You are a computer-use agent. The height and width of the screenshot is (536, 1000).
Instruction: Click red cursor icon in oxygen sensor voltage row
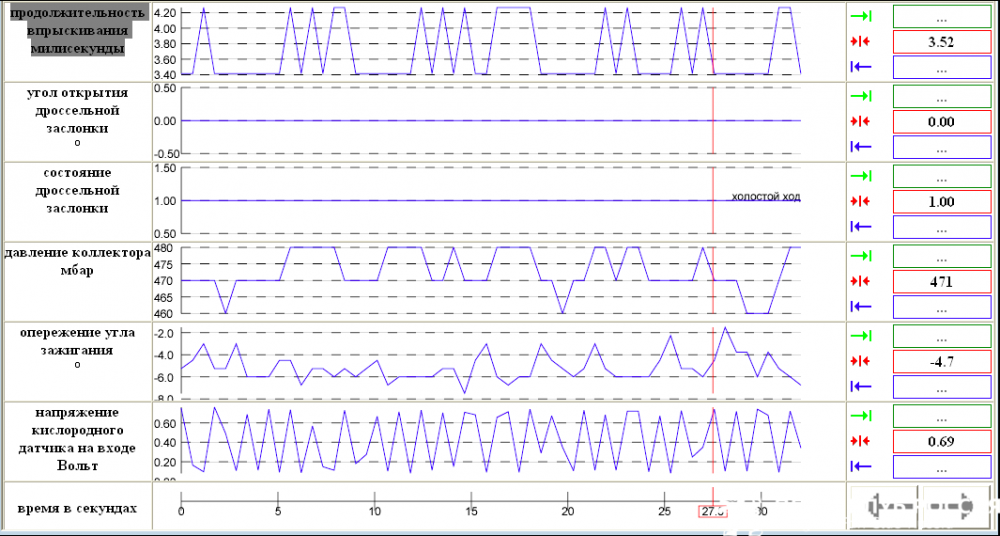click(862, 441)
